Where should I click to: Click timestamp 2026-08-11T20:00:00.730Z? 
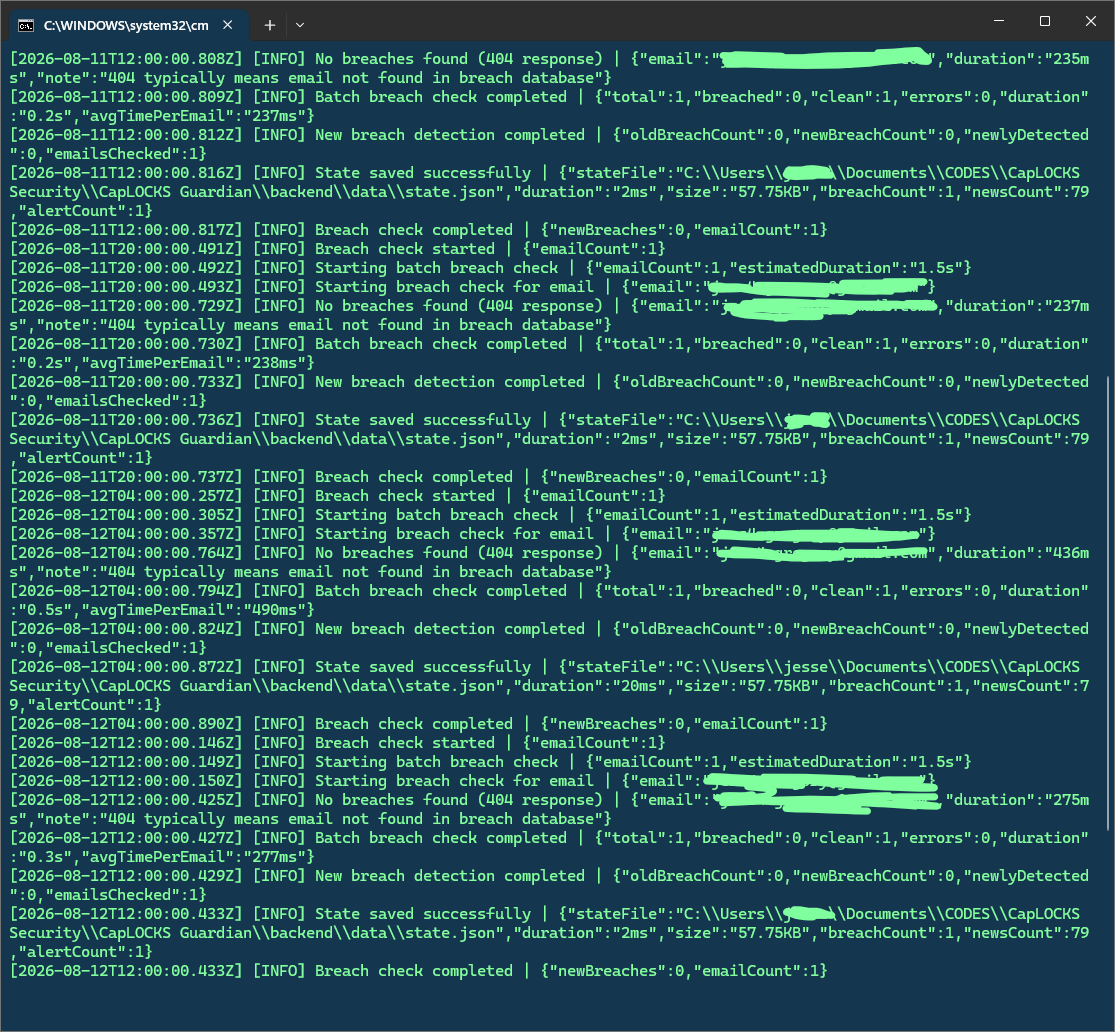point(126,344)
